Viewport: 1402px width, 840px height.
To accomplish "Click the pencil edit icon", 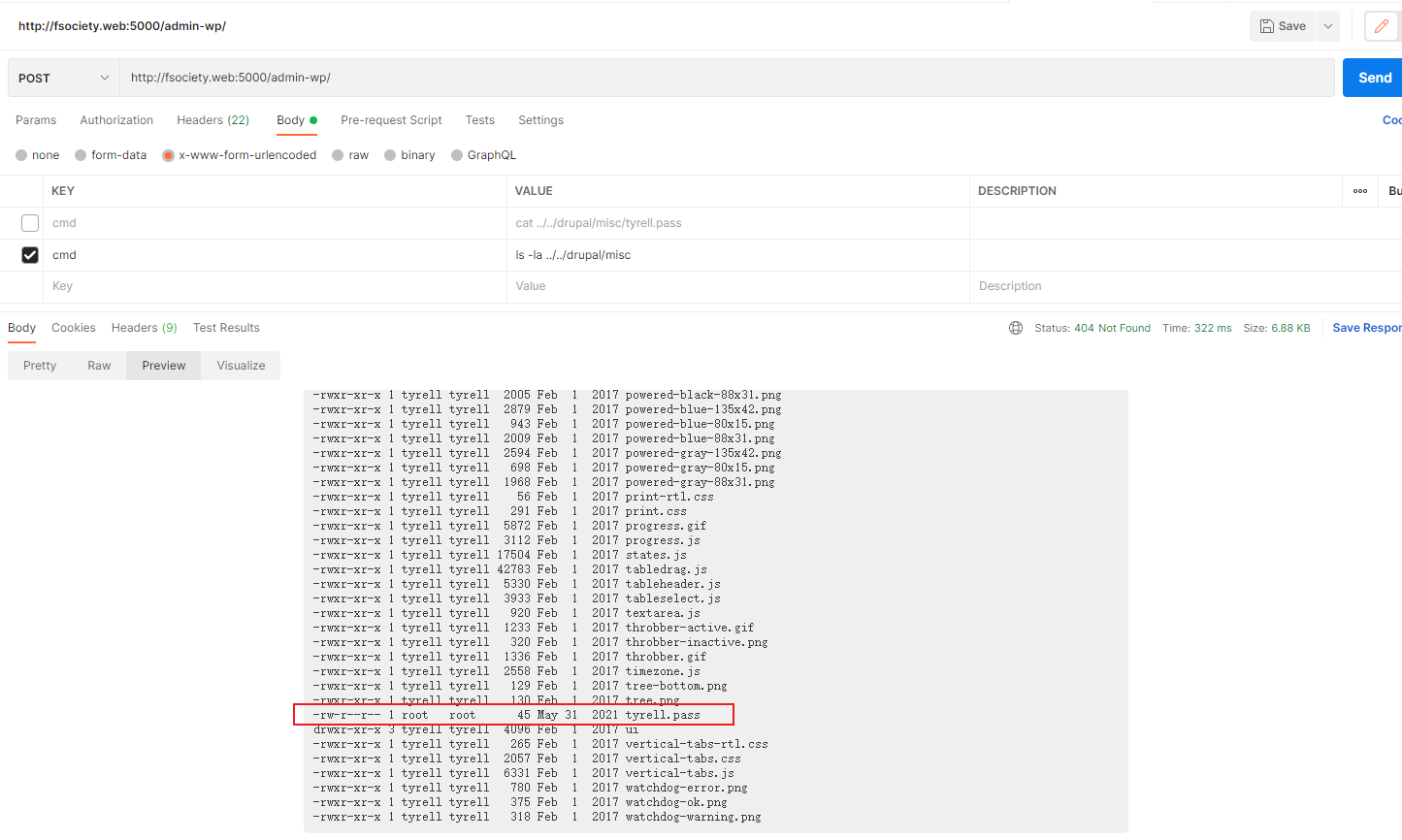I will click(1382, 26).
